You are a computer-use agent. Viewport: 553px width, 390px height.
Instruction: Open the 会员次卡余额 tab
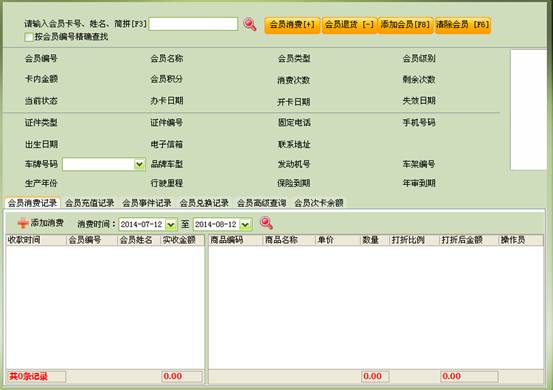point(319,203)
